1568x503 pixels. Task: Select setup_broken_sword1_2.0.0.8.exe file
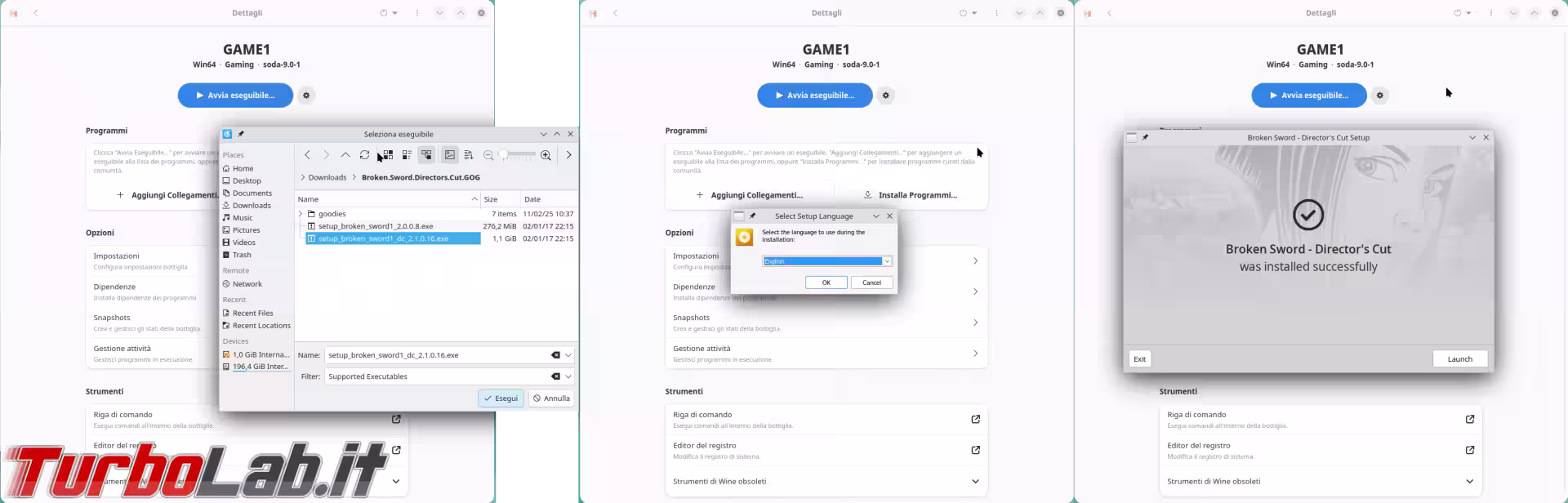tap(376, 226)
